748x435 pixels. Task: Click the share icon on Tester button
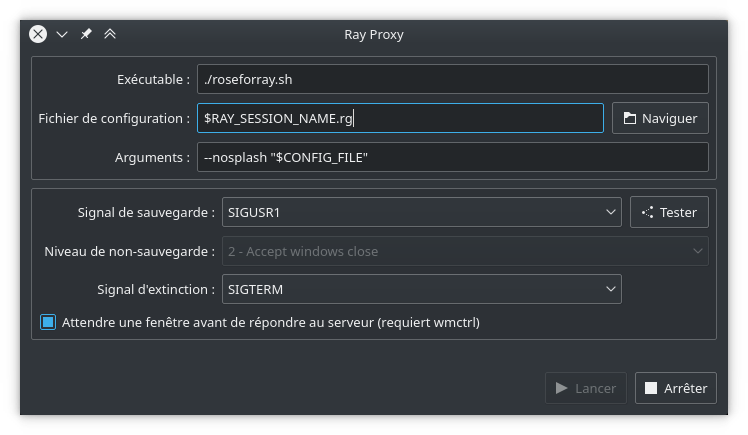pos(647,212)
